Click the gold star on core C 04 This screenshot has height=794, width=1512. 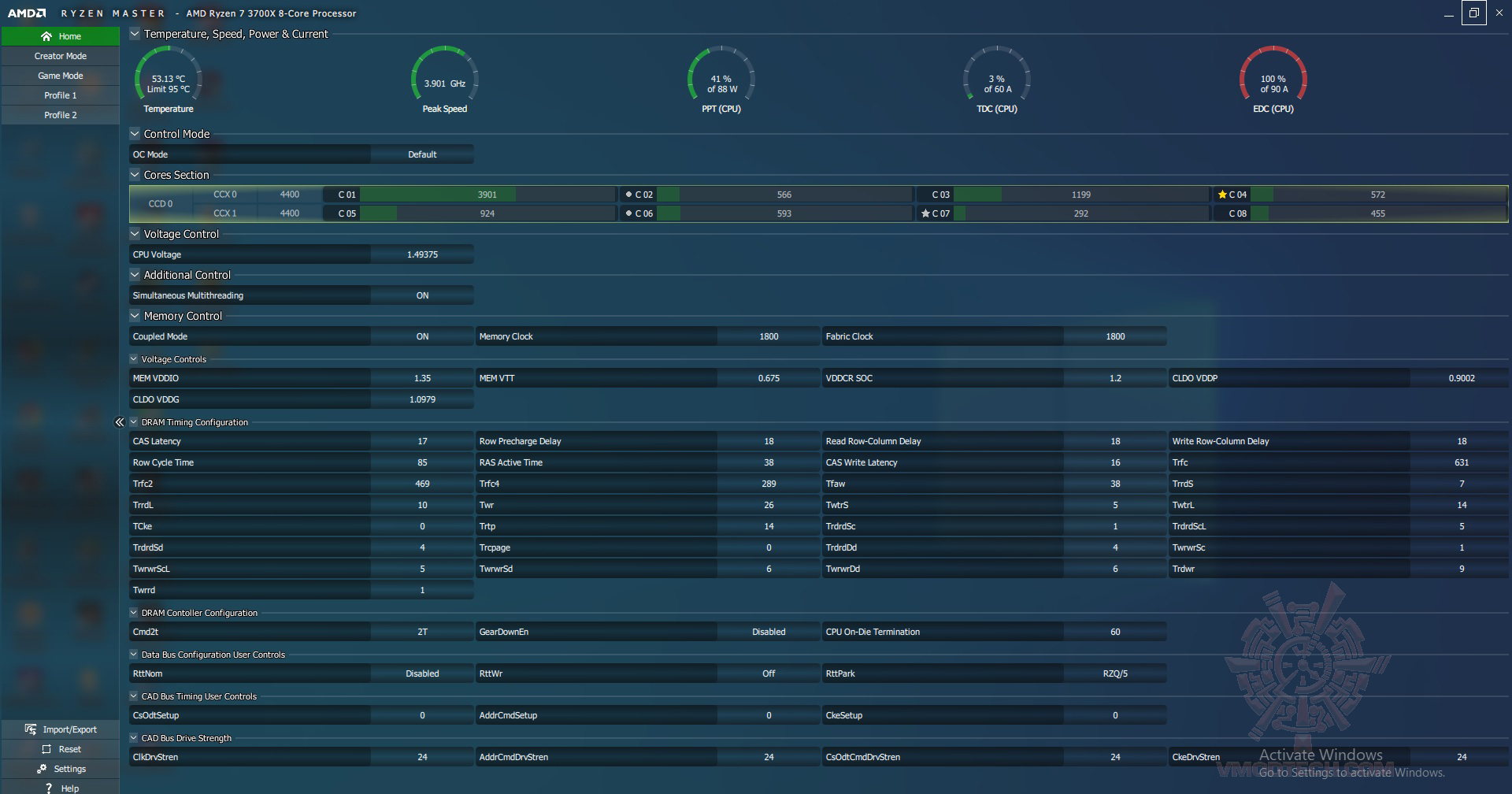click(1222, 195)
